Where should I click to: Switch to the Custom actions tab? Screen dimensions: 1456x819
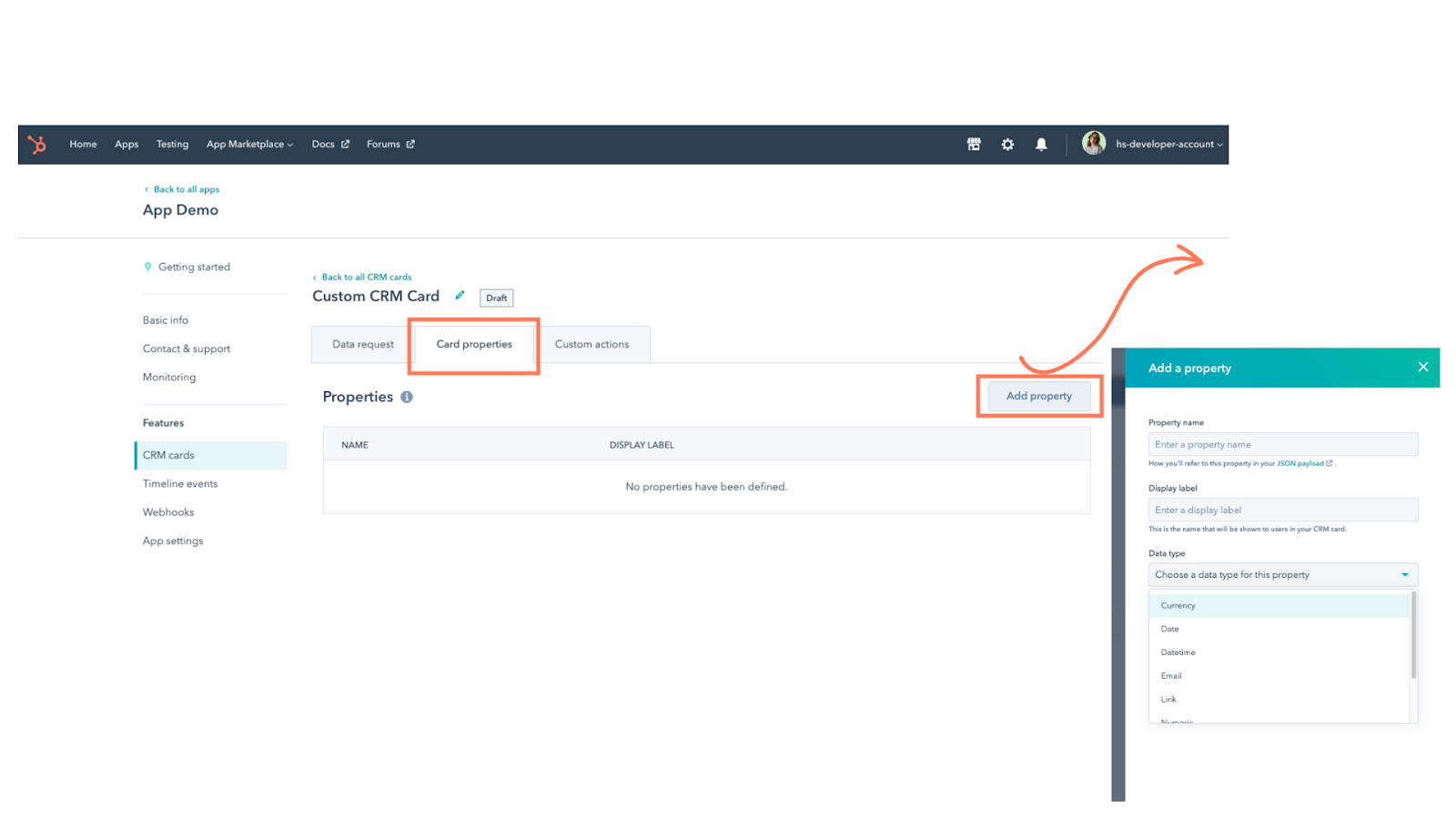(x=591, y=344)
